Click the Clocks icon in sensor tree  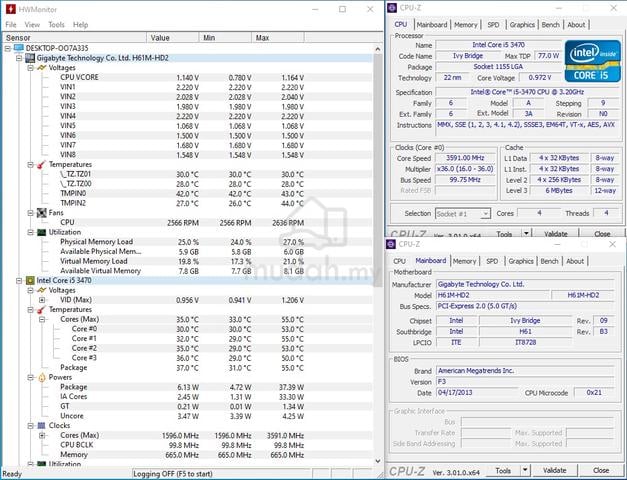42,426
